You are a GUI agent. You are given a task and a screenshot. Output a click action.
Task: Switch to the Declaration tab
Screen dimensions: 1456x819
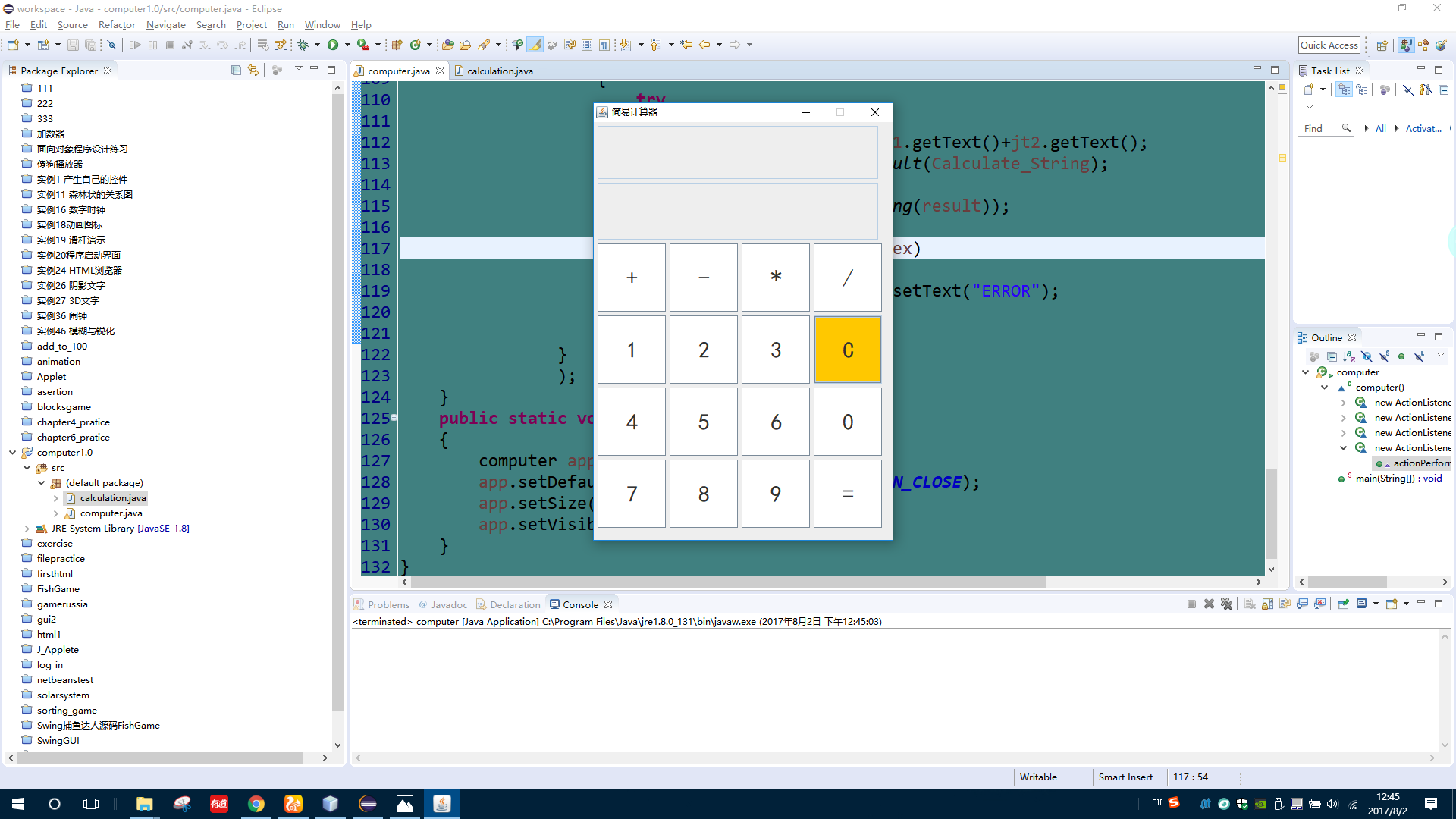pyautogui.click(x=508, y=604)
